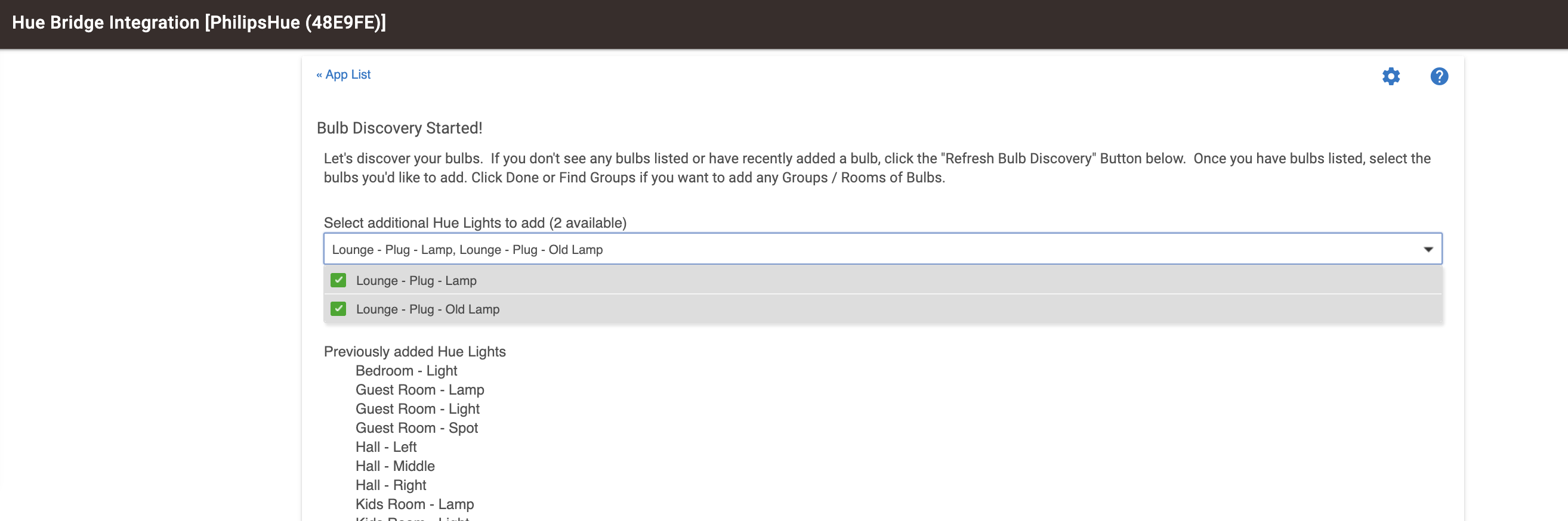Image resolution: width=1568 pixels, height=521 pixels.
Task: Click the "Bedroom - Light" list entry
Action: tap(406, 371)
